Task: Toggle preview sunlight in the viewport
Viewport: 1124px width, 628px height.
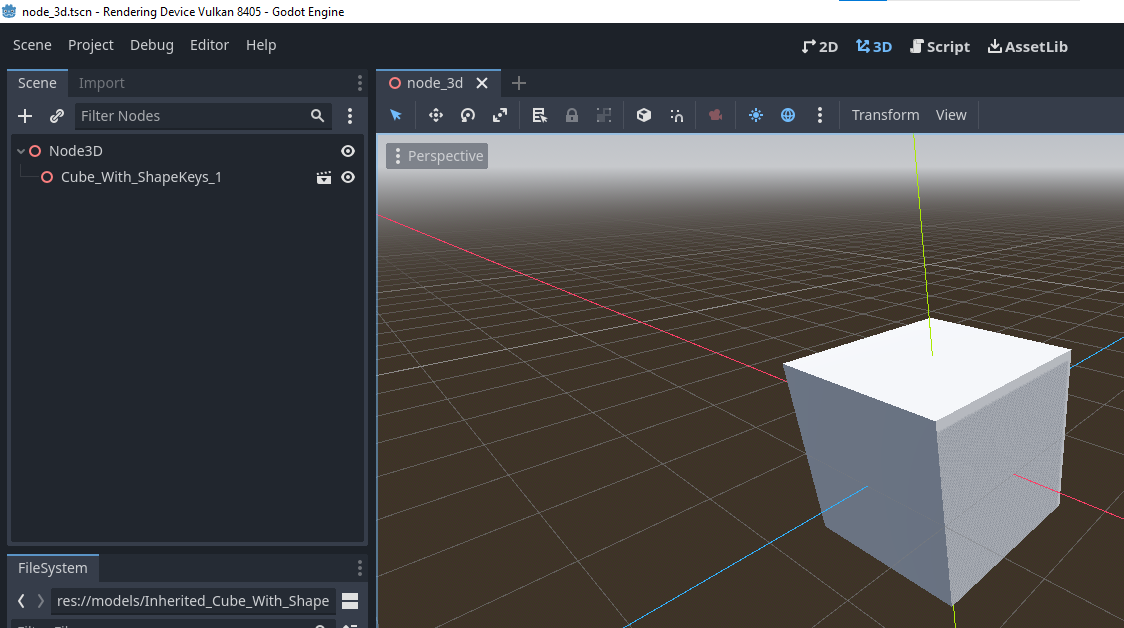Action: (x=755, y=115)
